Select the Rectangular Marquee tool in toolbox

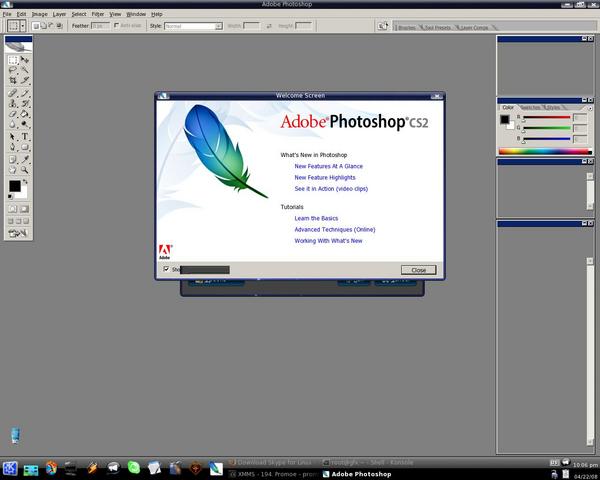(13, 60)
